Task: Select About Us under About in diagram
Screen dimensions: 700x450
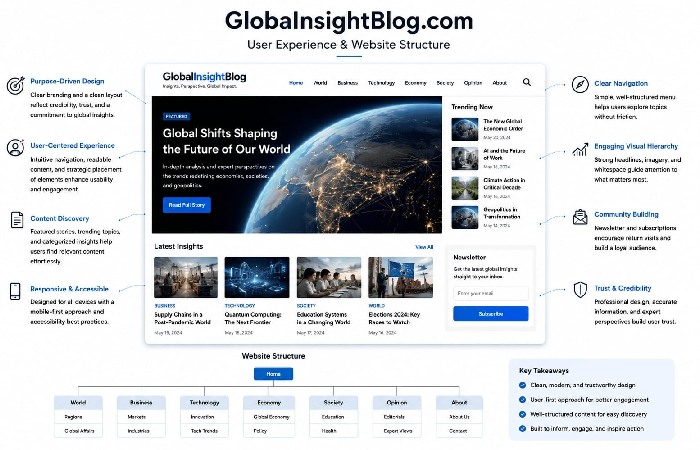Action: (x=459, y=417)
